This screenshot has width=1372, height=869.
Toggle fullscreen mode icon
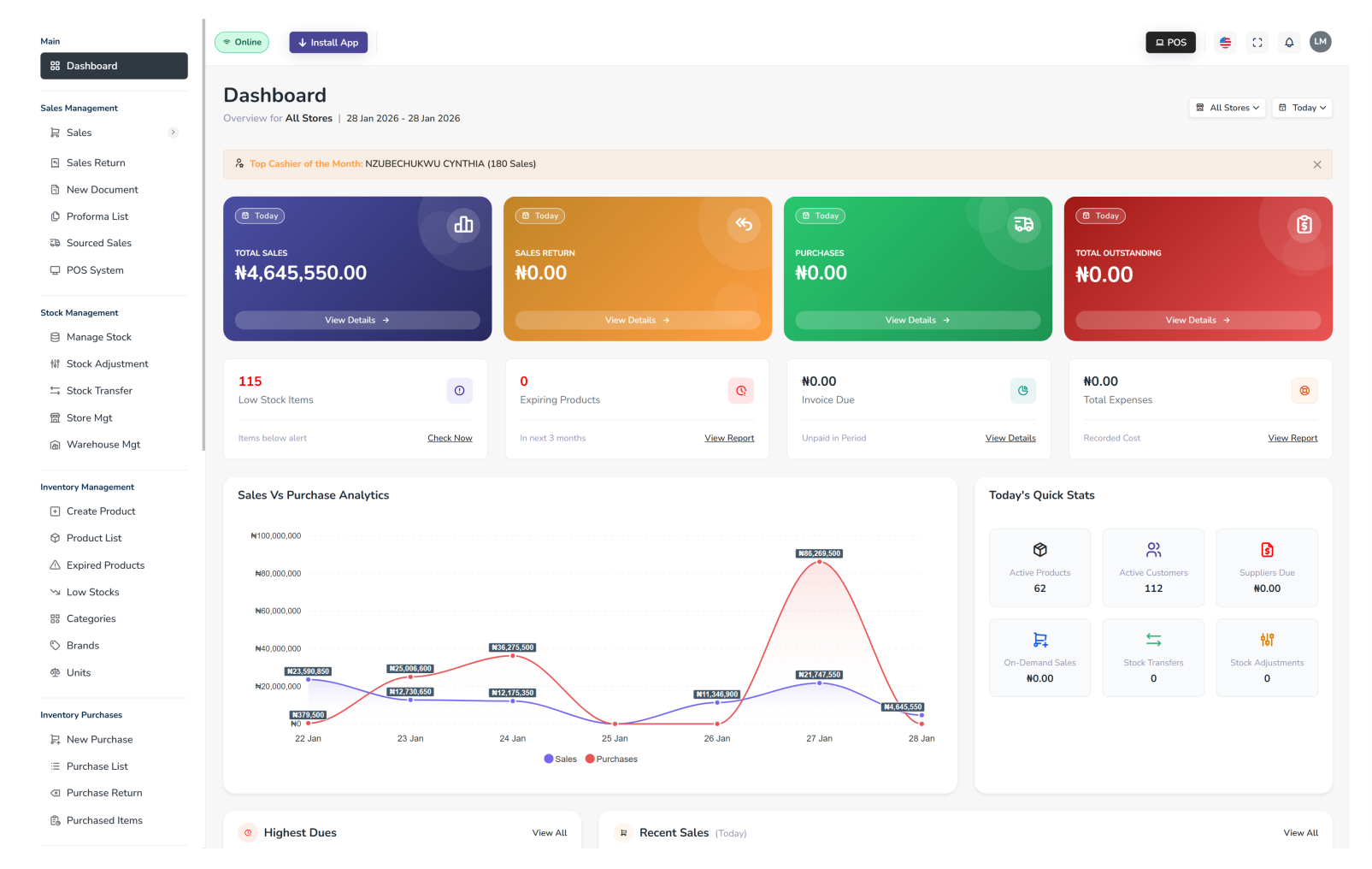coord(1257,43)
